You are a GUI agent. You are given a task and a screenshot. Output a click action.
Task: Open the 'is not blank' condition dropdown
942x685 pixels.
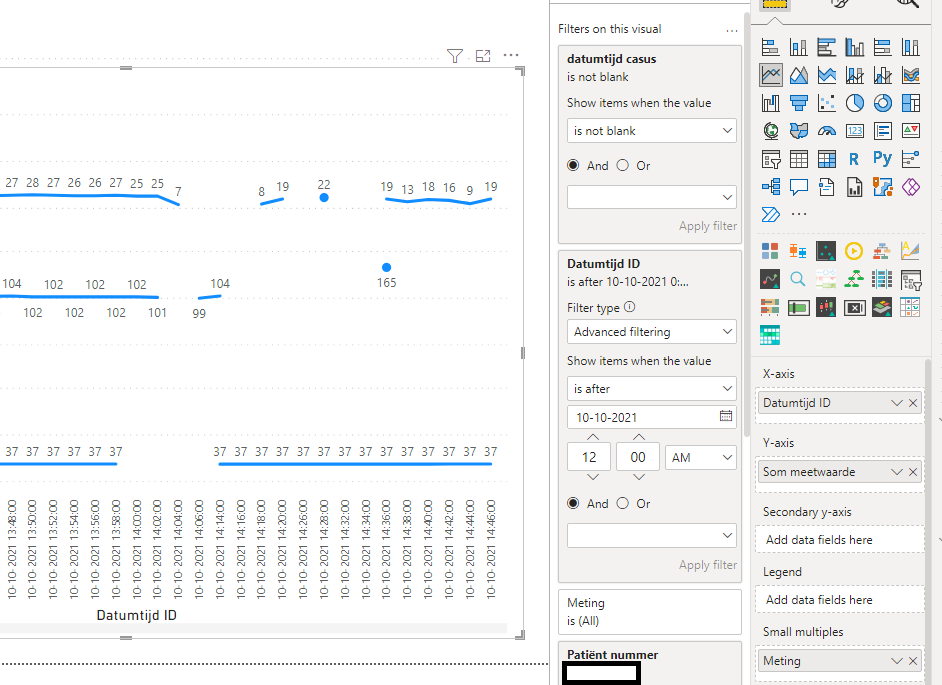pyautogui.click(x=652, y=130)
